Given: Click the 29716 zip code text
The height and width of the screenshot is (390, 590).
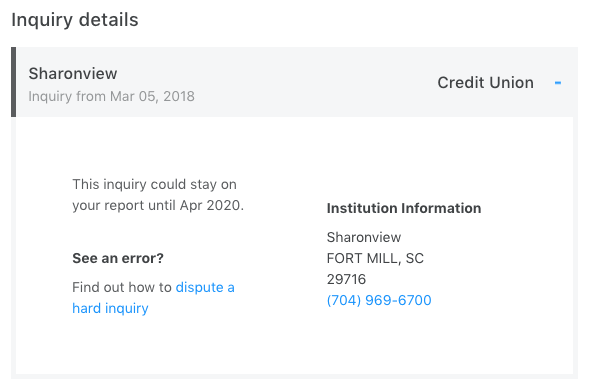Looking at the screenshot, I should 346,279.
